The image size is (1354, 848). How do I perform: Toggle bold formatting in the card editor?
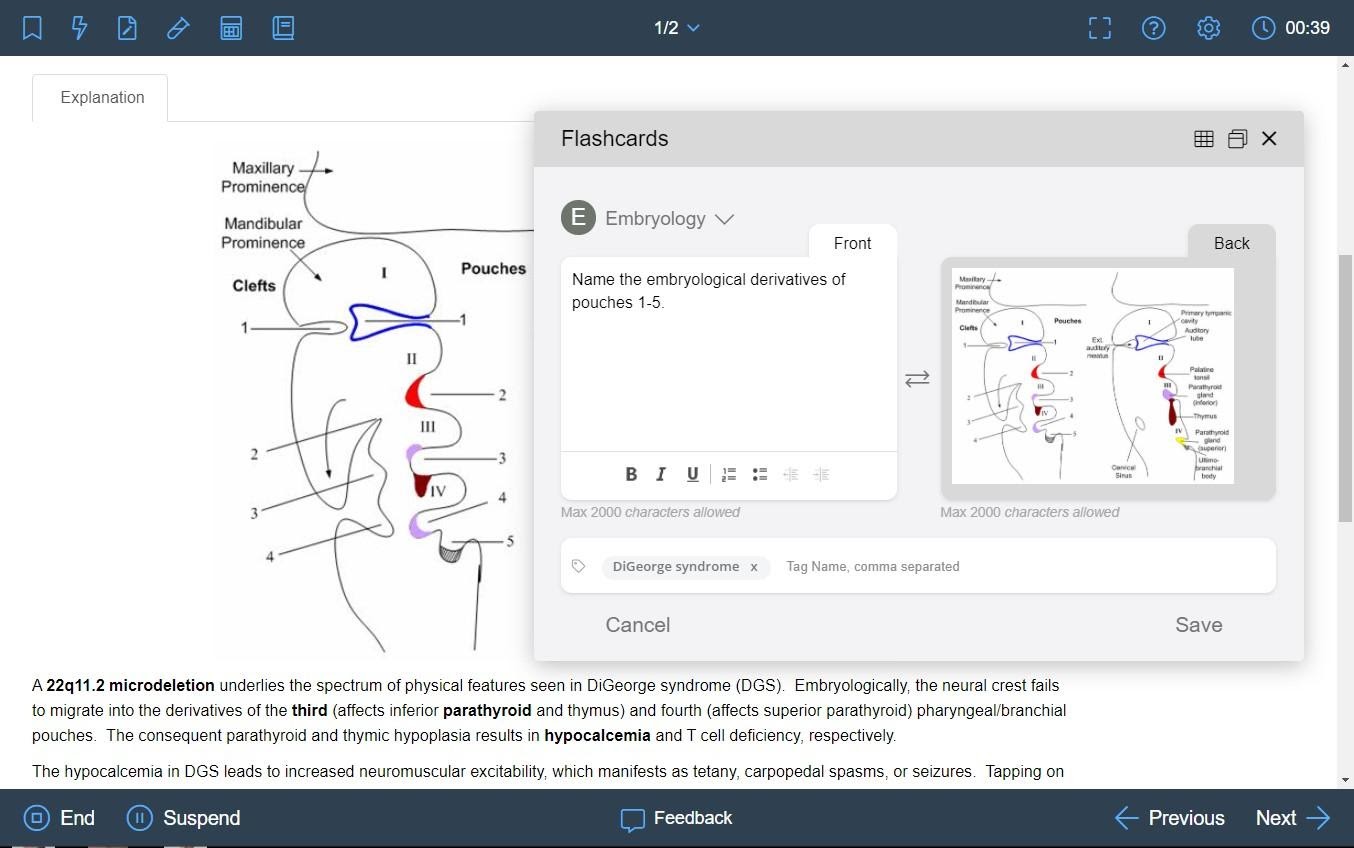coord(631,474)
